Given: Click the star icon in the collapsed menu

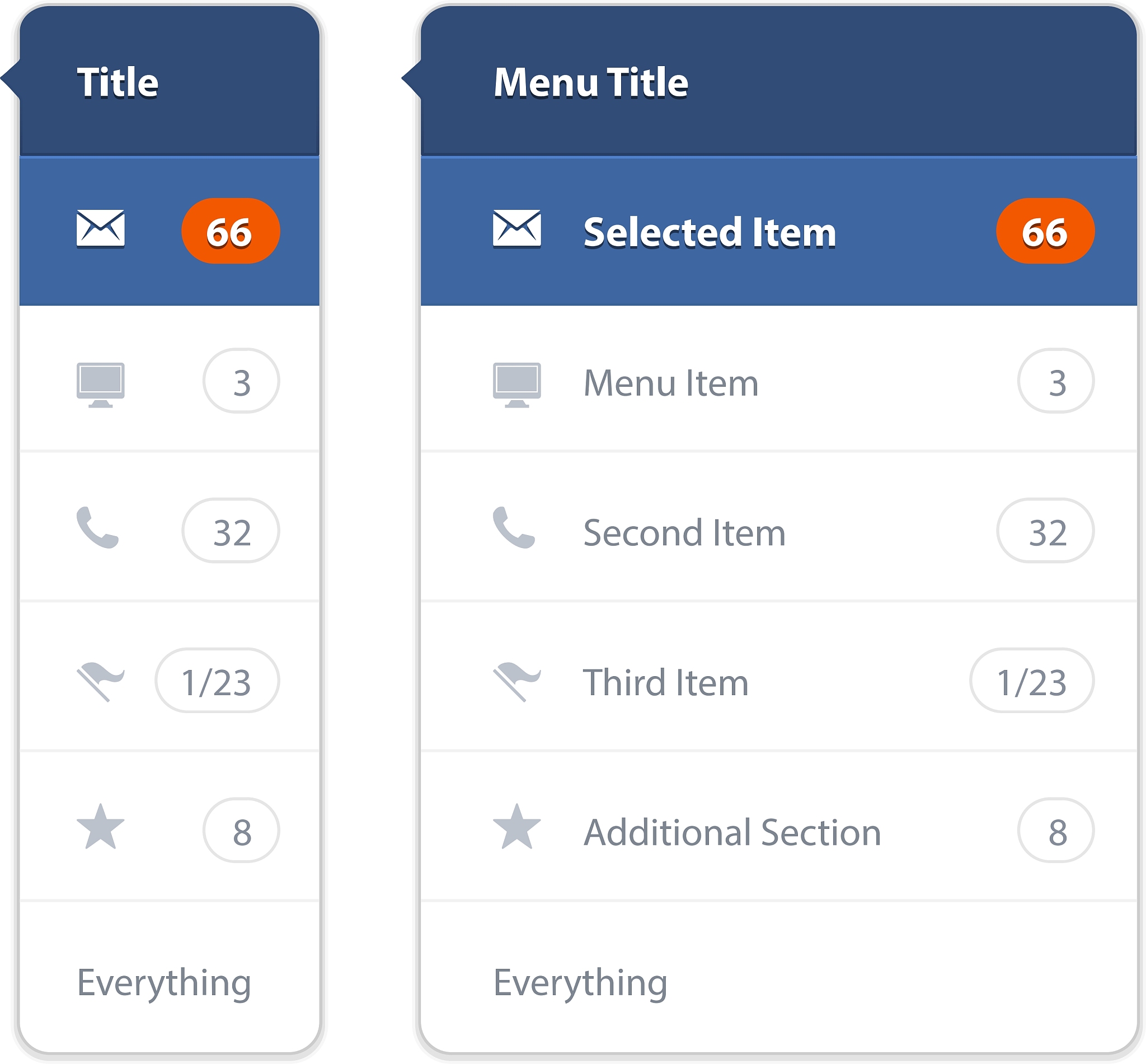Looking at the screenshot, I should pos(101,827).
